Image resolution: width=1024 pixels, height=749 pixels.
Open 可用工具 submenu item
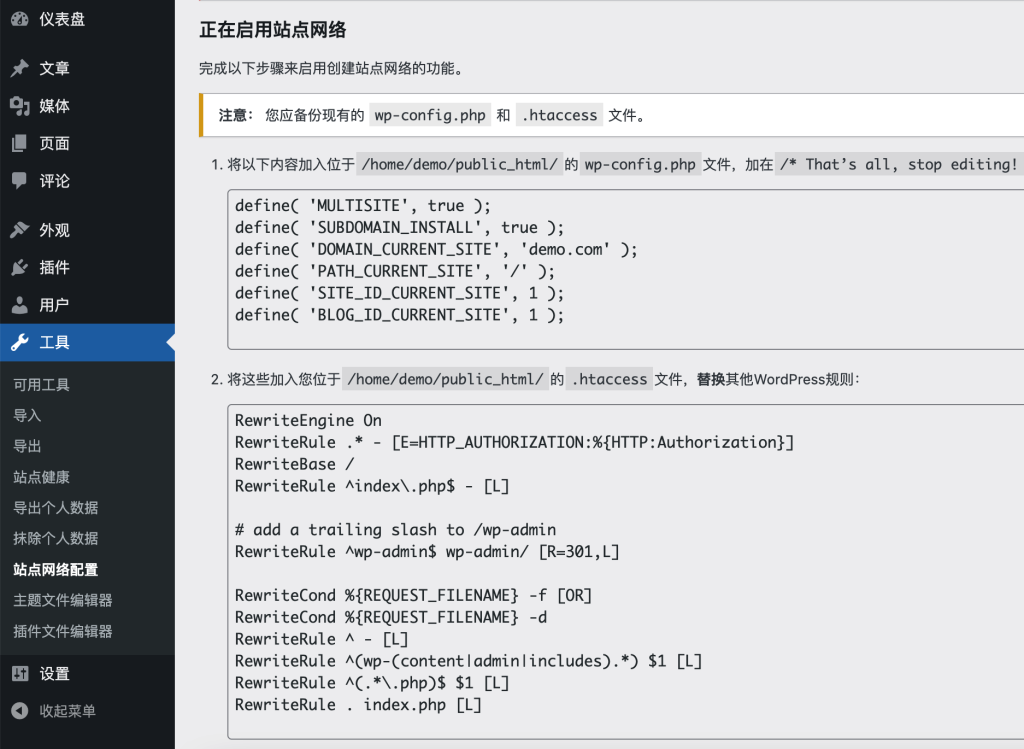click(41, 385)
